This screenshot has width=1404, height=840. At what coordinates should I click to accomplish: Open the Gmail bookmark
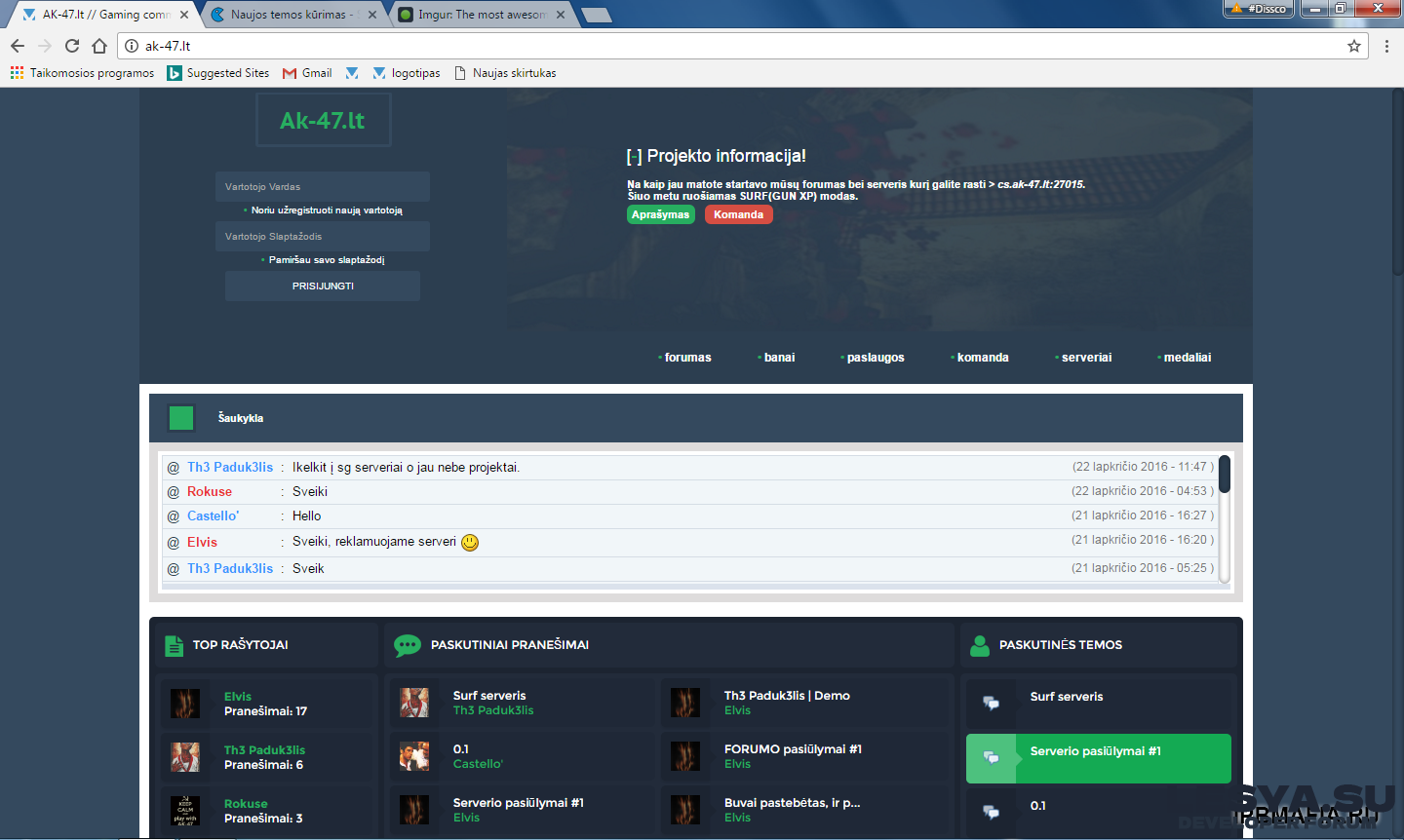[307, 73]
